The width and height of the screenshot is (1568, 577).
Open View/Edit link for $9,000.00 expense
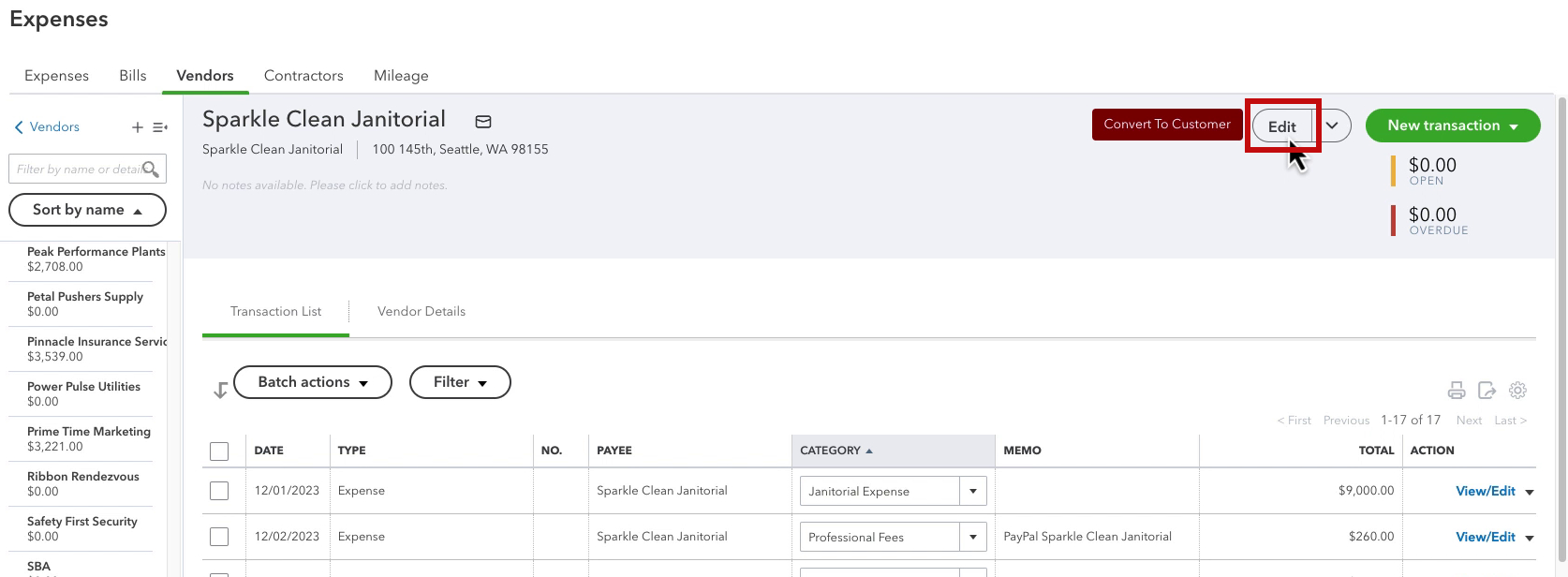pos(1486,491)
